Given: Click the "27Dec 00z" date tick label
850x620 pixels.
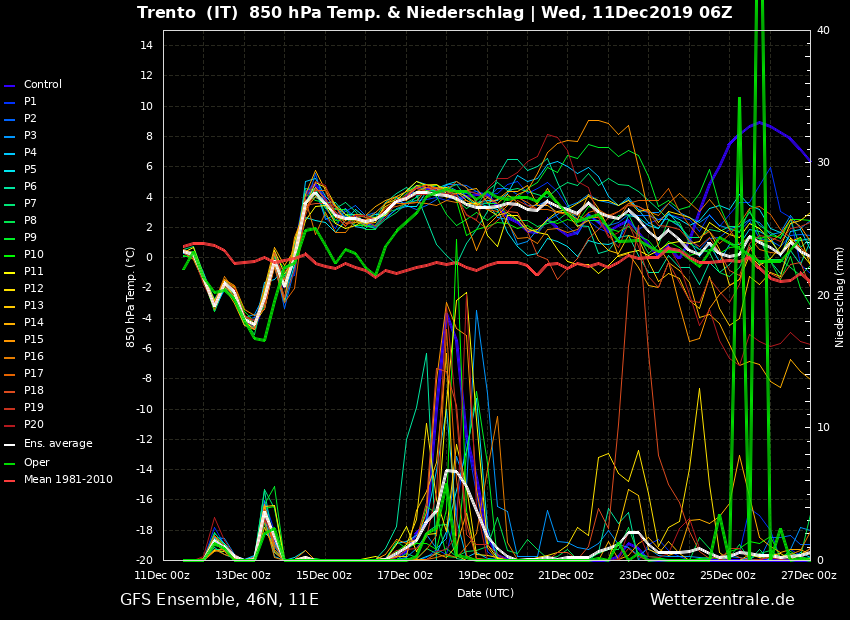Looking at the screenshot, I should (809, 576).
